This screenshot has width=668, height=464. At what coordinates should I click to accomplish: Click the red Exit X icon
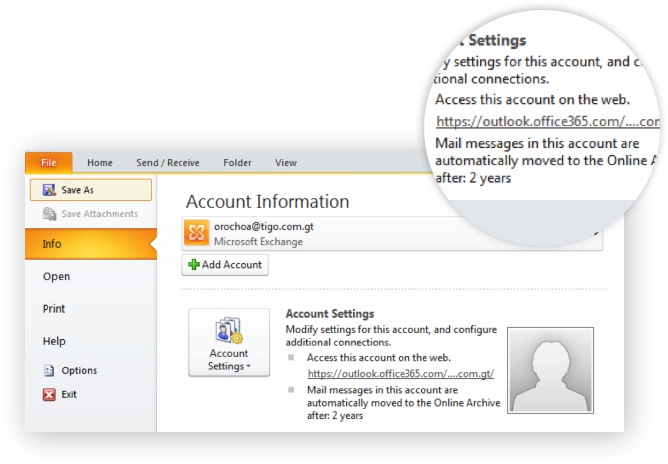point(48,394)
